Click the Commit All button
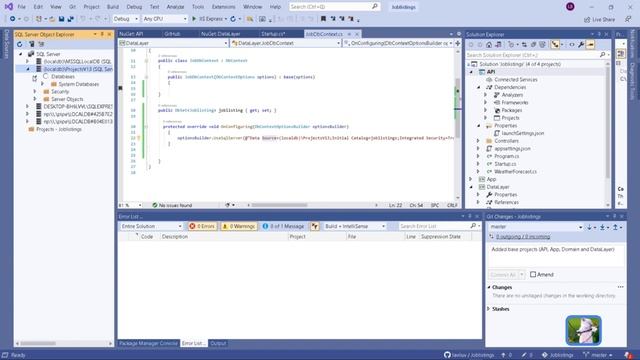The height and width of the screenshot is (360, 640). pyautogui.click(x=503, y=275)
